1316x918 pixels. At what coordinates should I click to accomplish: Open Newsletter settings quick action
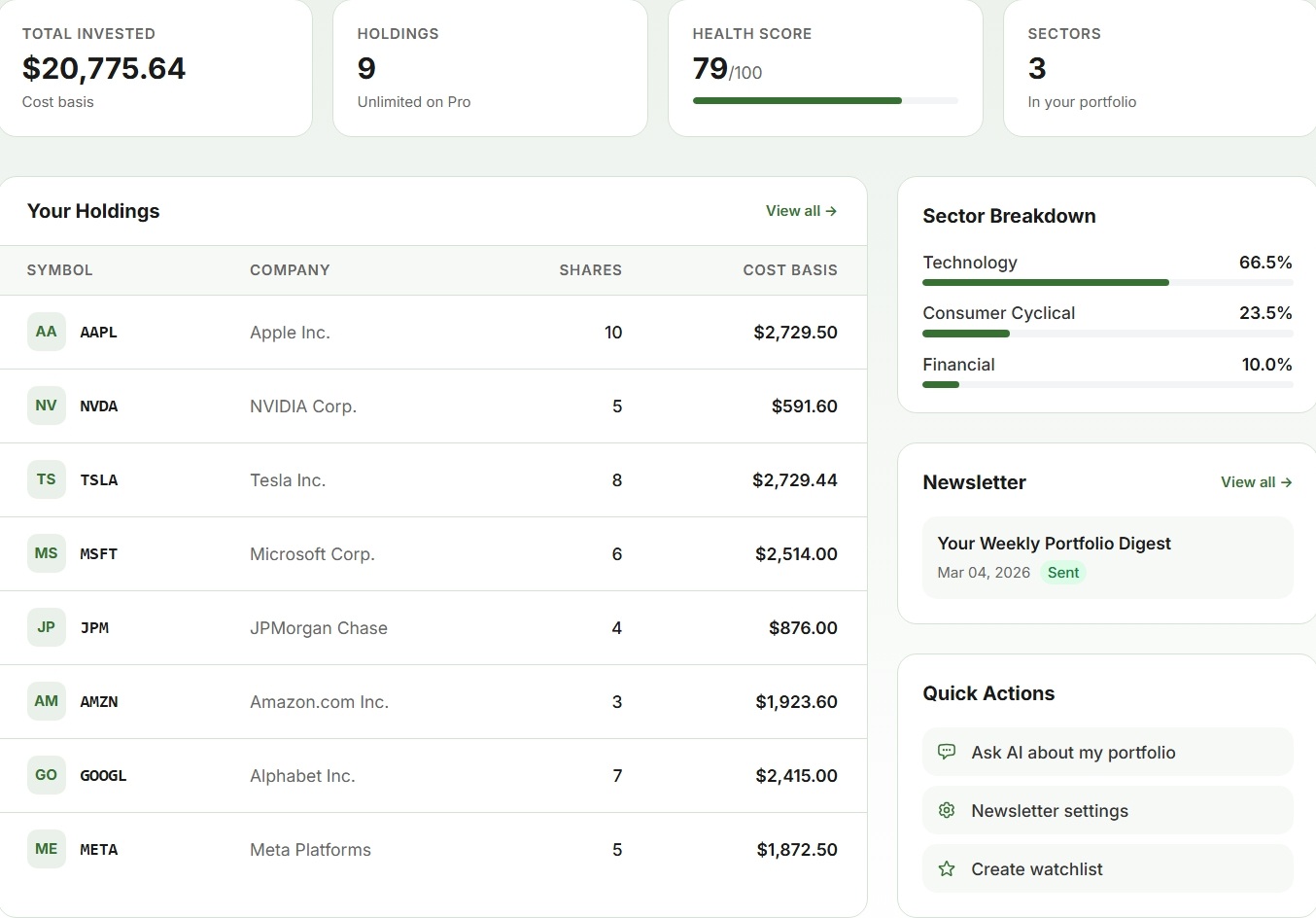pos(1108,810)
